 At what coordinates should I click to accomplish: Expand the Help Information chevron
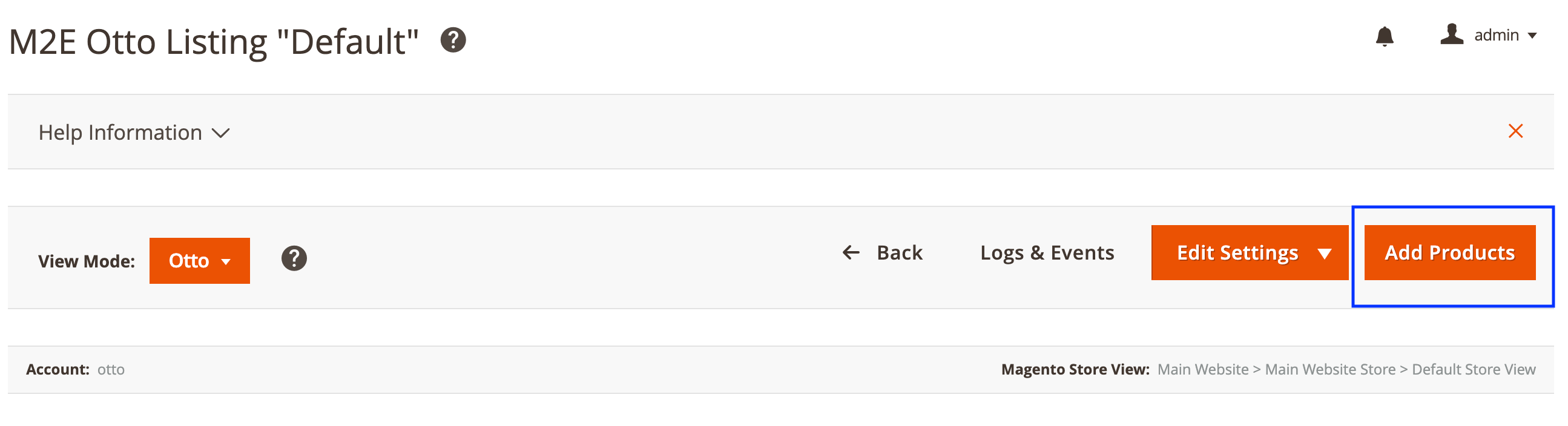pyautogui.click(x=220, y=133)
